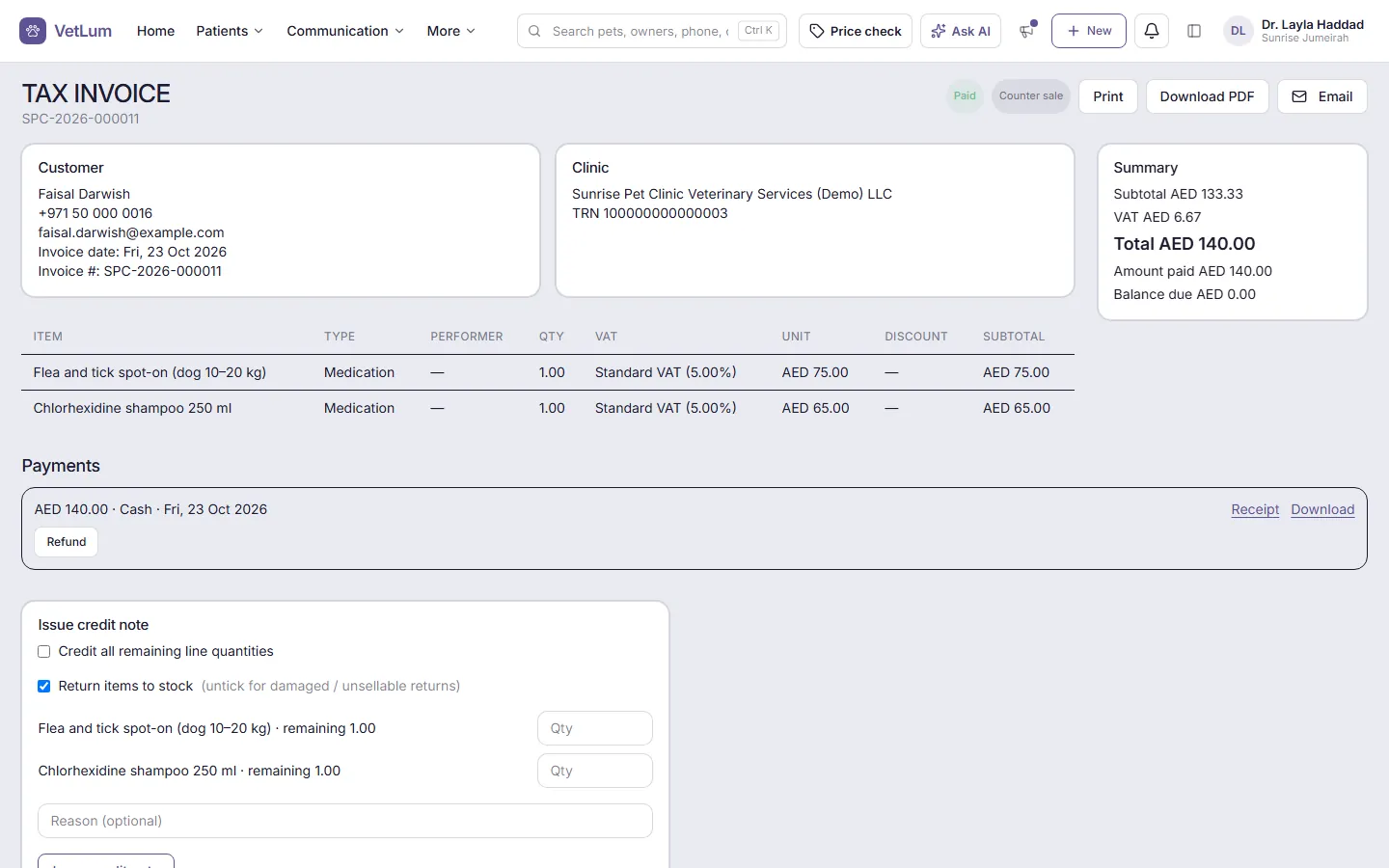Click the Ctrl K shortcut badge

758,31
